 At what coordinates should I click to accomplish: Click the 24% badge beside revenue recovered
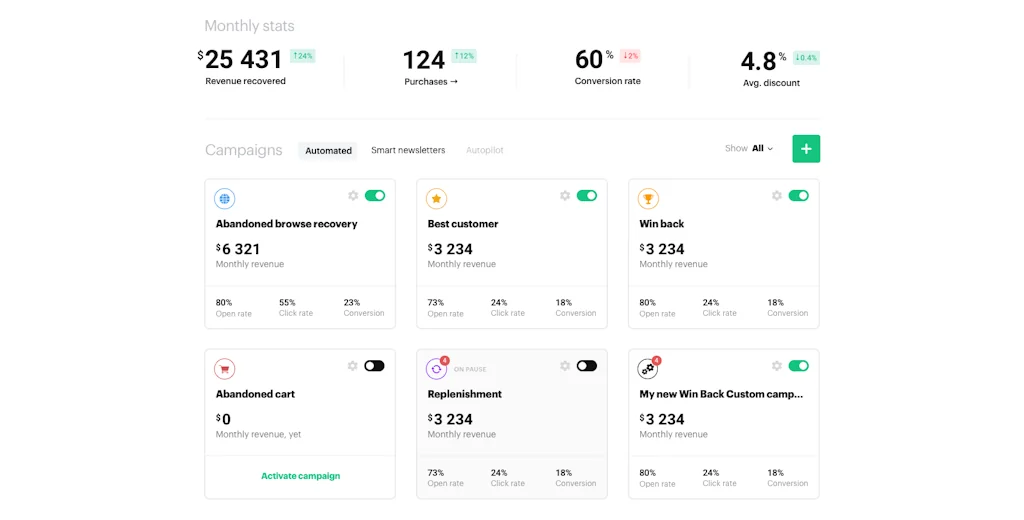pos(302,56)
